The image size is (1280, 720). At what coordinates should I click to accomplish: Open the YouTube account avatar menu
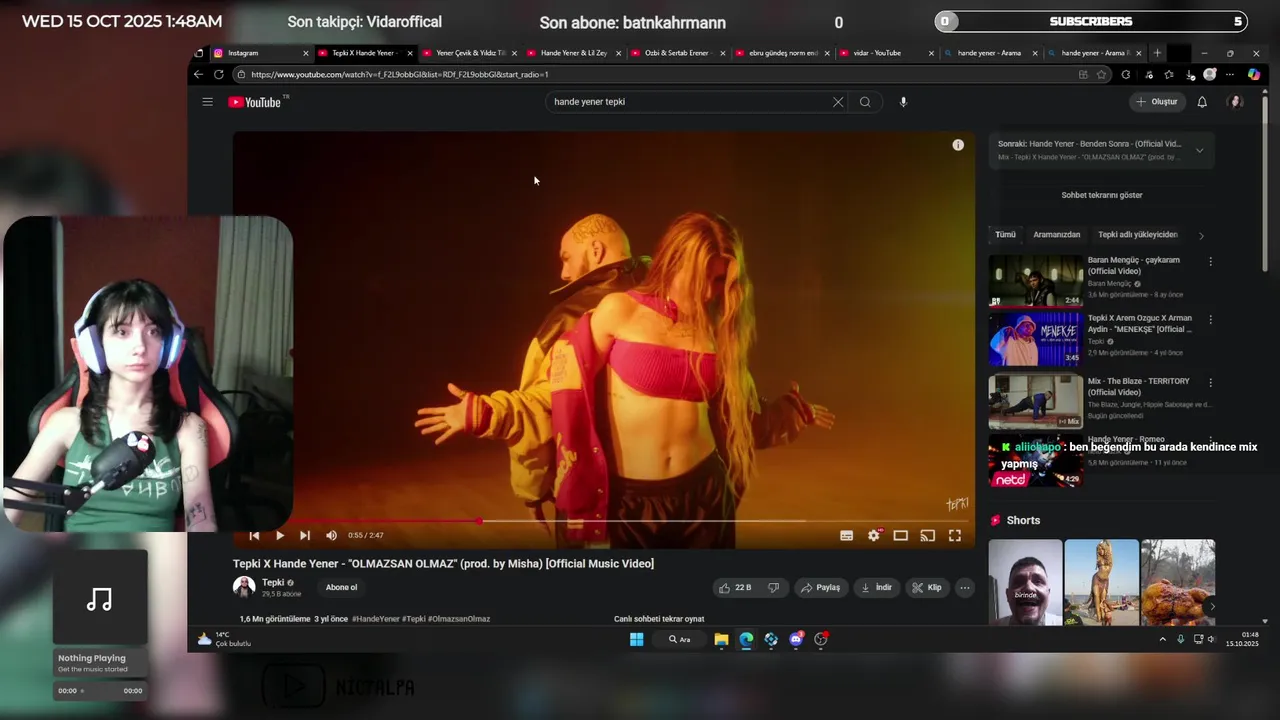[1236, 102]
